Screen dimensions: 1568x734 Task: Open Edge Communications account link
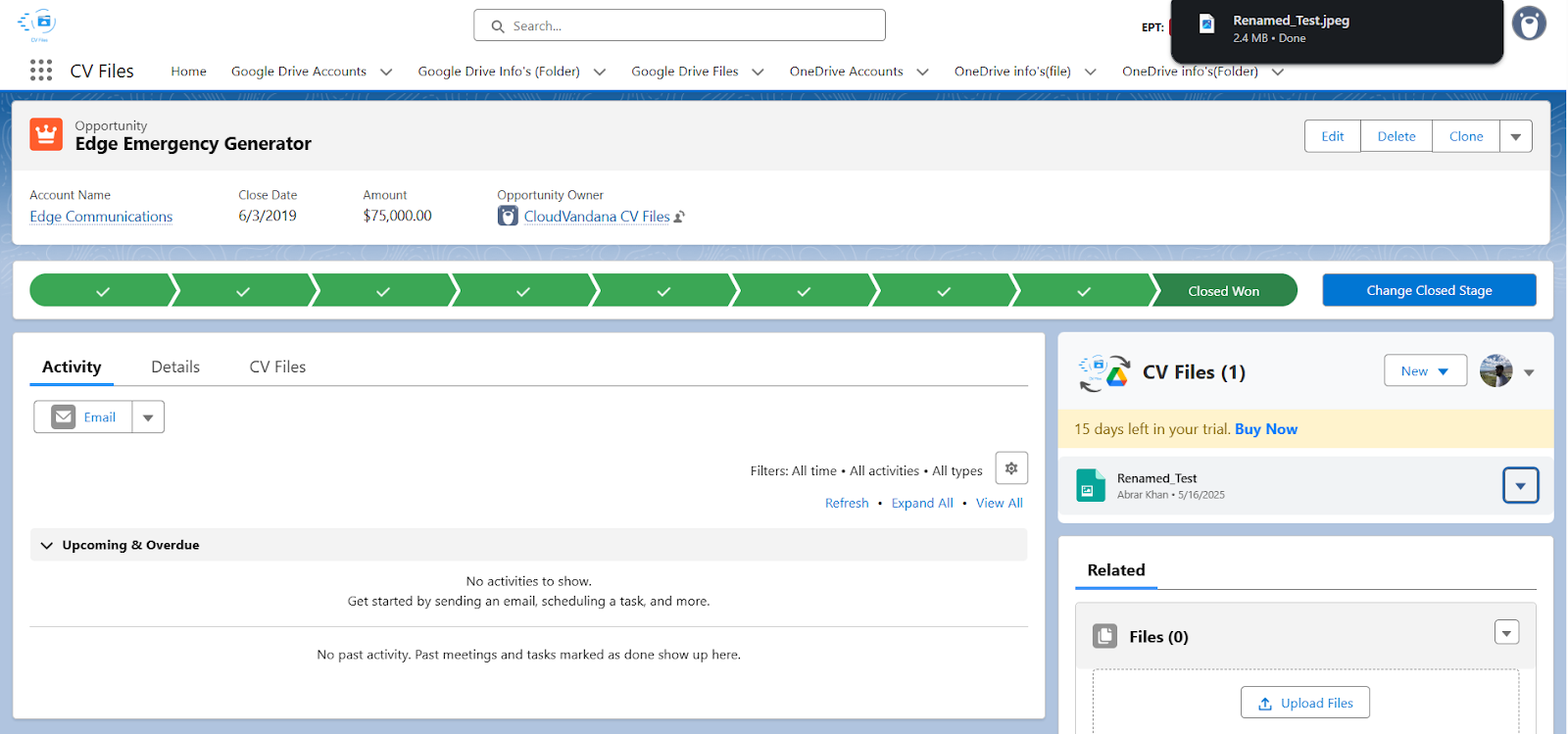tap(101, 217)
